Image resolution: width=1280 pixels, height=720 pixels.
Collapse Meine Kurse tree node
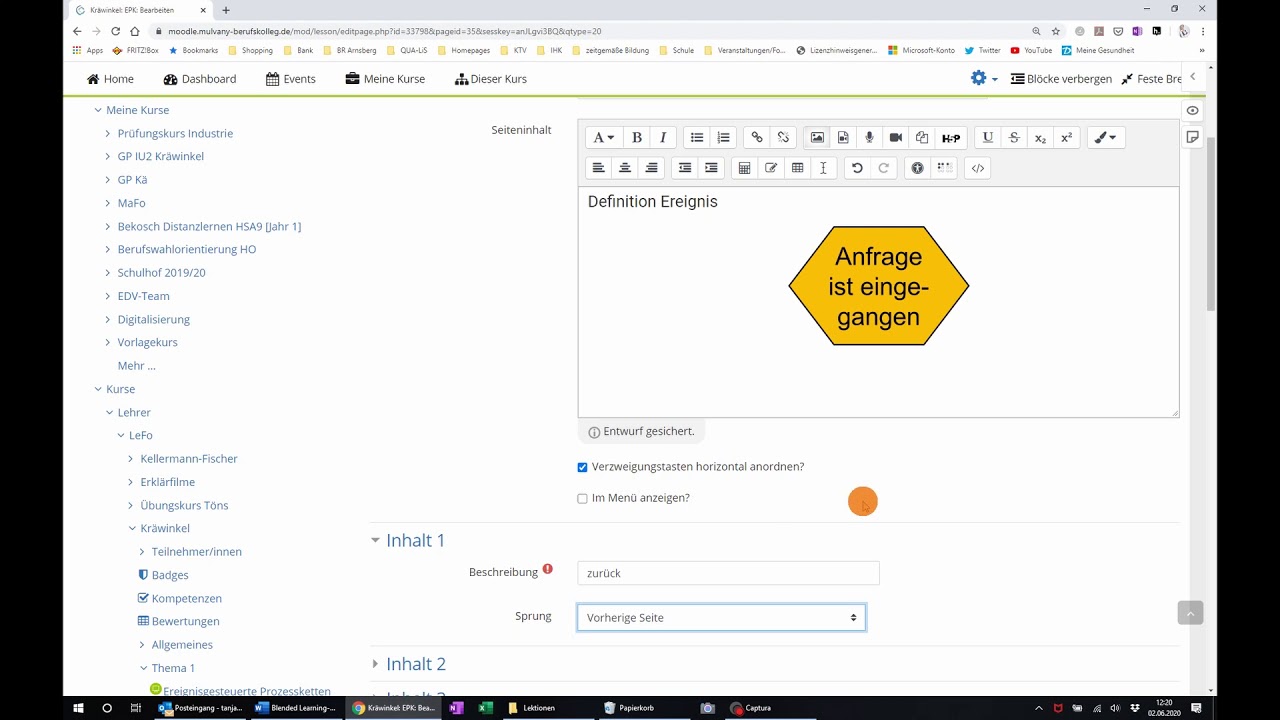tap(98, 110)
